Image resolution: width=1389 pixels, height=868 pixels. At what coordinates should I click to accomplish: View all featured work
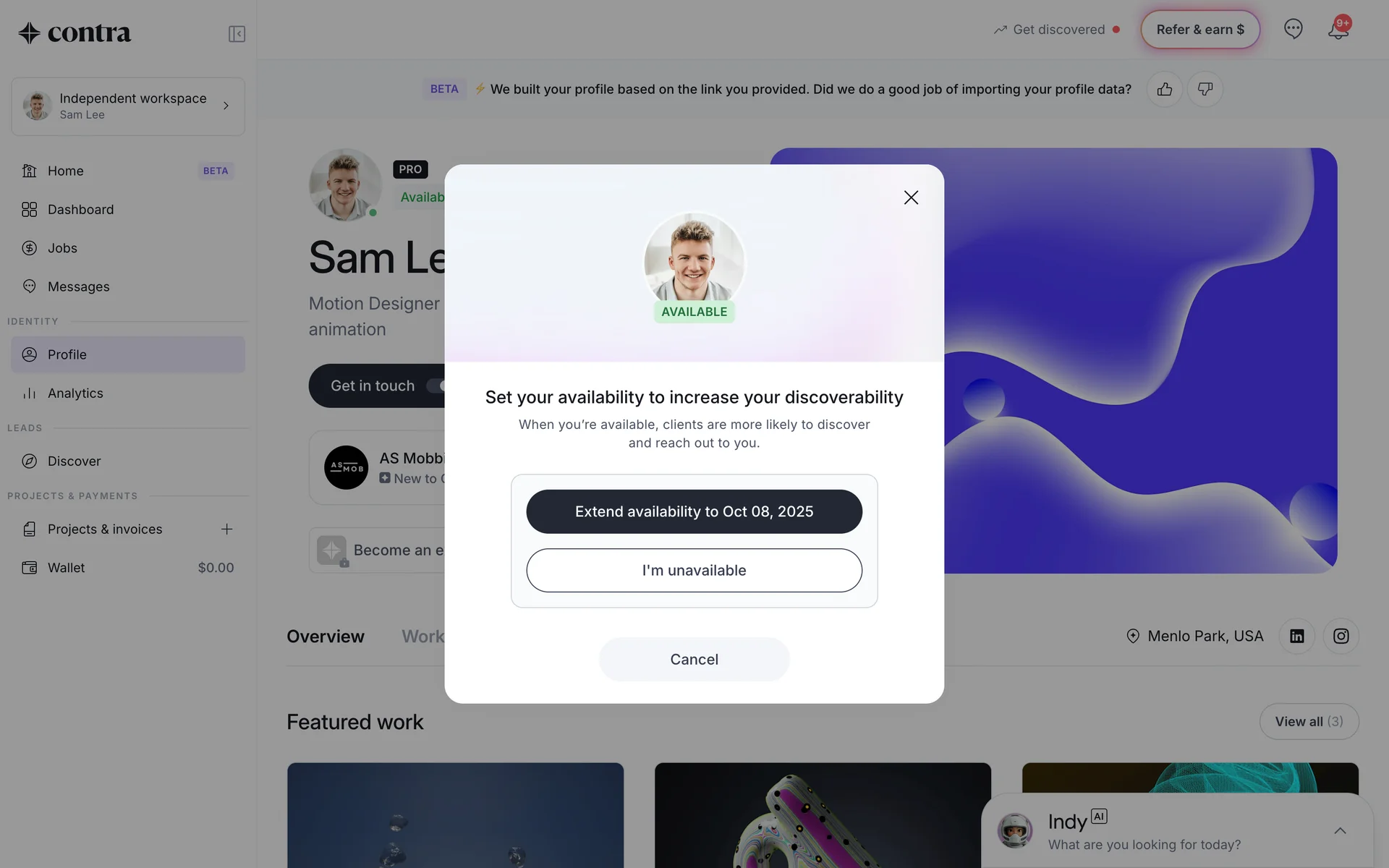tap(1309, 721)
